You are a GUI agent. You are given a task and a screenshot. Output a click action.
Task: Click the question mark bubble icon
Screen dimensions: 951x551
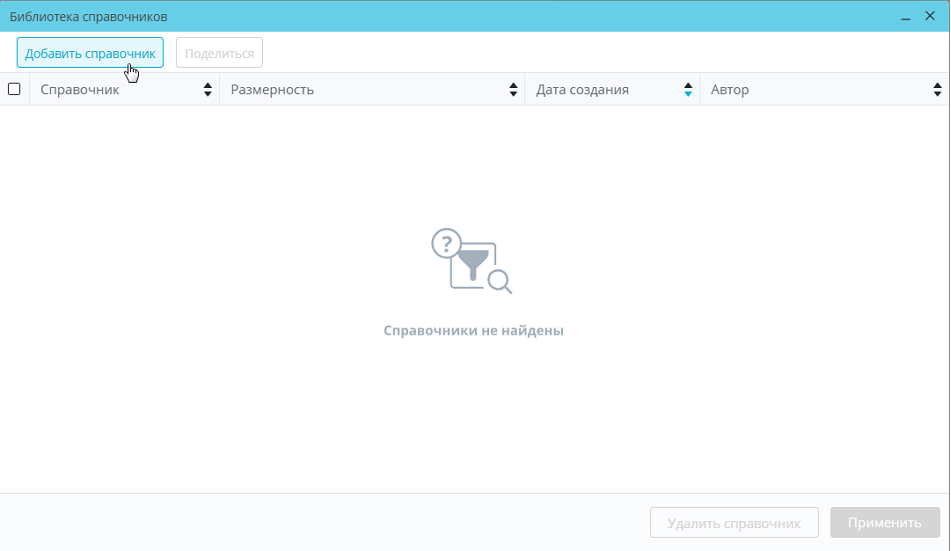446,242
